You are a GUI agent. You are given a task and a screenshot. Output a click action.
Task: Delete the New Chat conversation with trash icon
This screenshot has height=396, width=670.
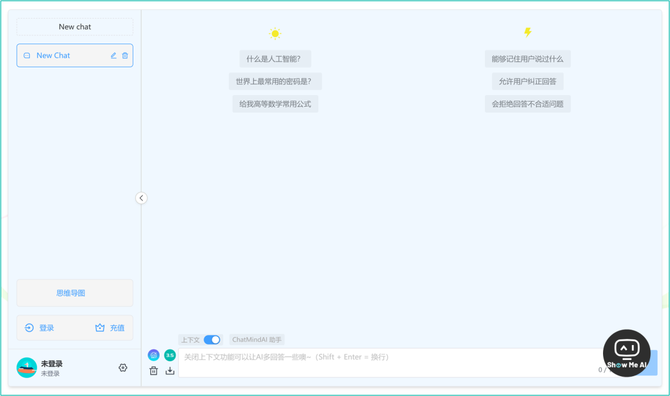(125, 56)
